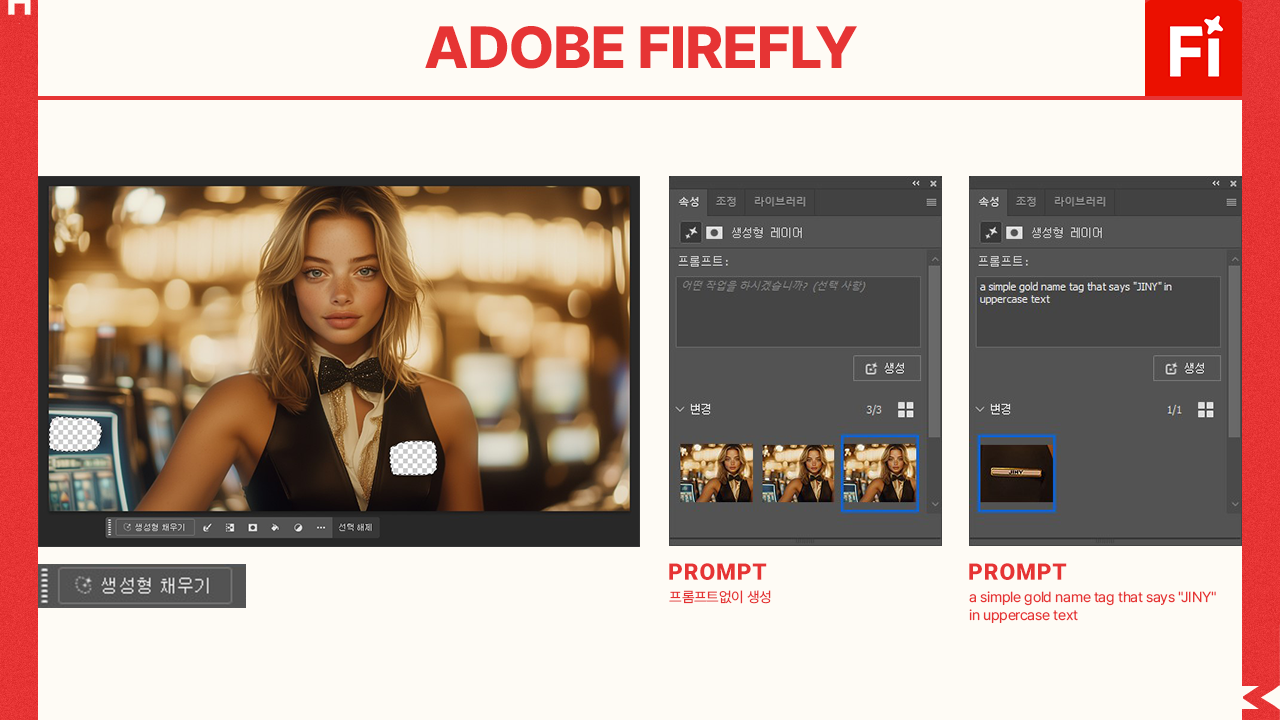Switch to the 조정 tab in the left panel
1280x720 pixels.
tap(726, 202)
